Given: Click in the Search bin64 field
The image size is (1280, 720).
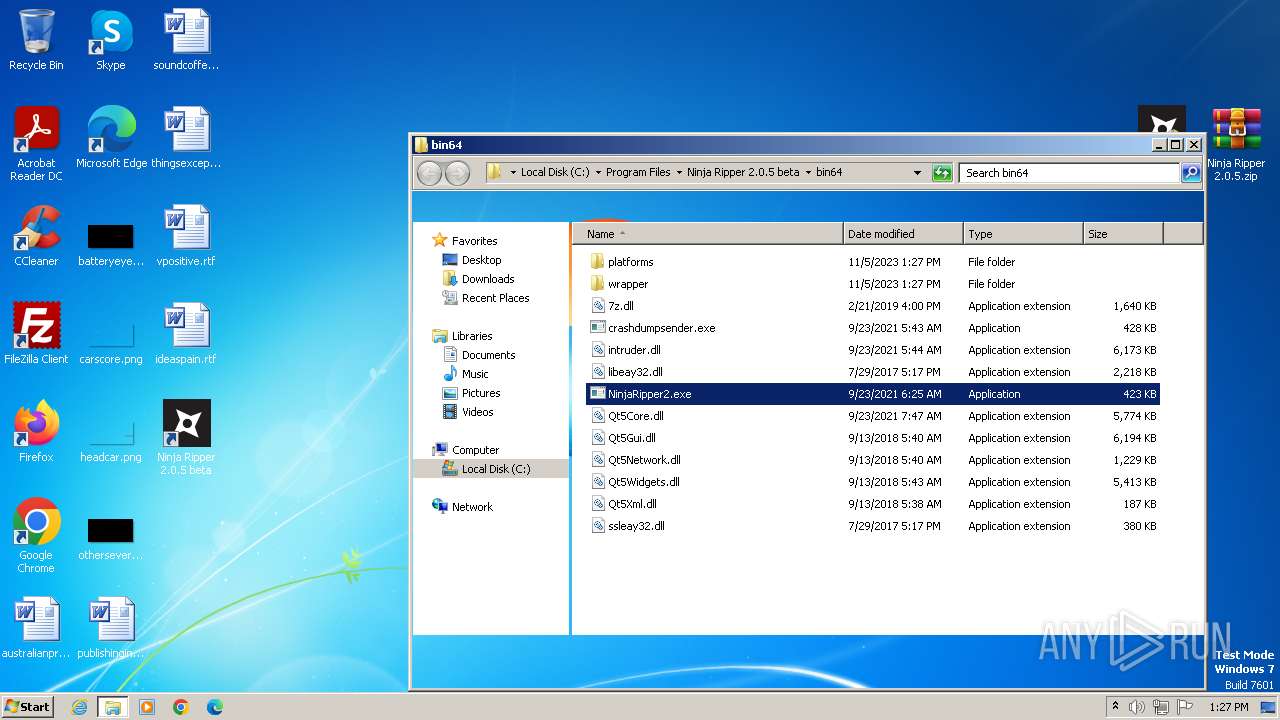Looking at the screenshot, I should [x=1069, y=173].
